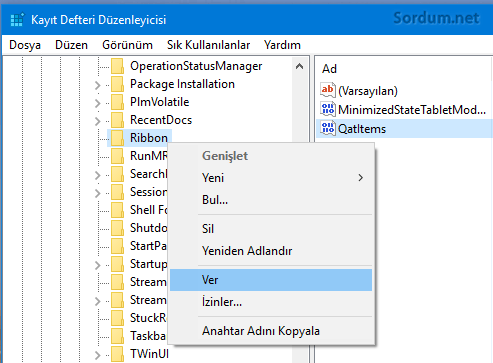Expand the TWinUI key arrow
The width and height of the screenshot is (493, 363).
click(97, 355)
